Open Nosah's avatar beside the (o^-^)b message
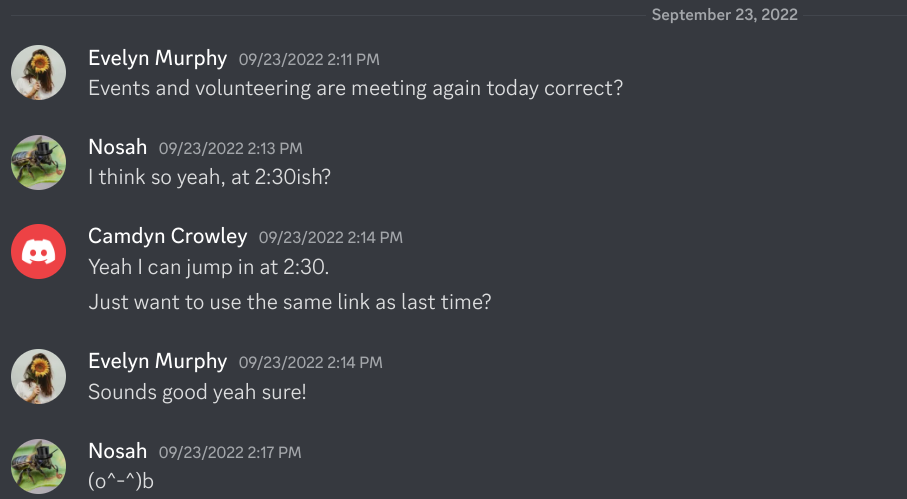907x499 pixels. point(39,467)
